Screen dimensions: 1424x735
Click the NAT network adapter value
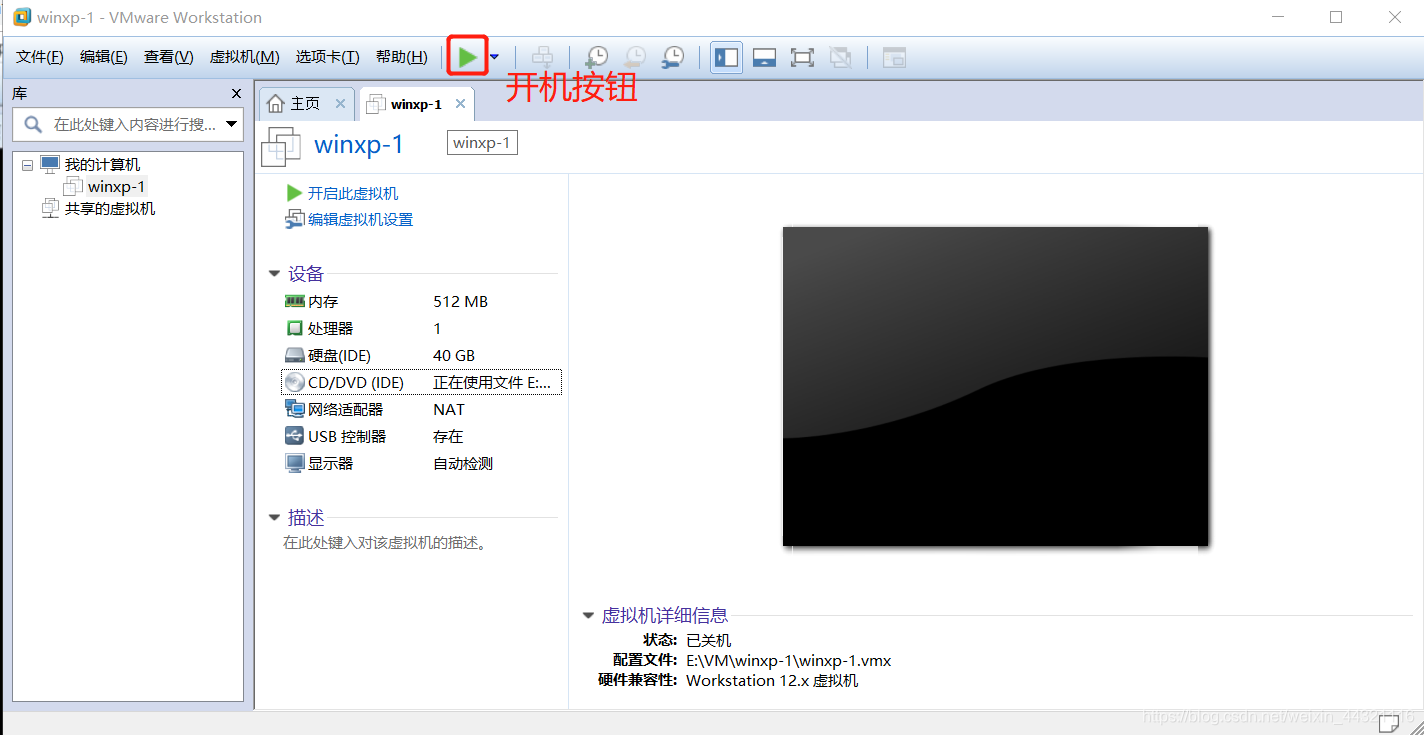click(449, 409)
